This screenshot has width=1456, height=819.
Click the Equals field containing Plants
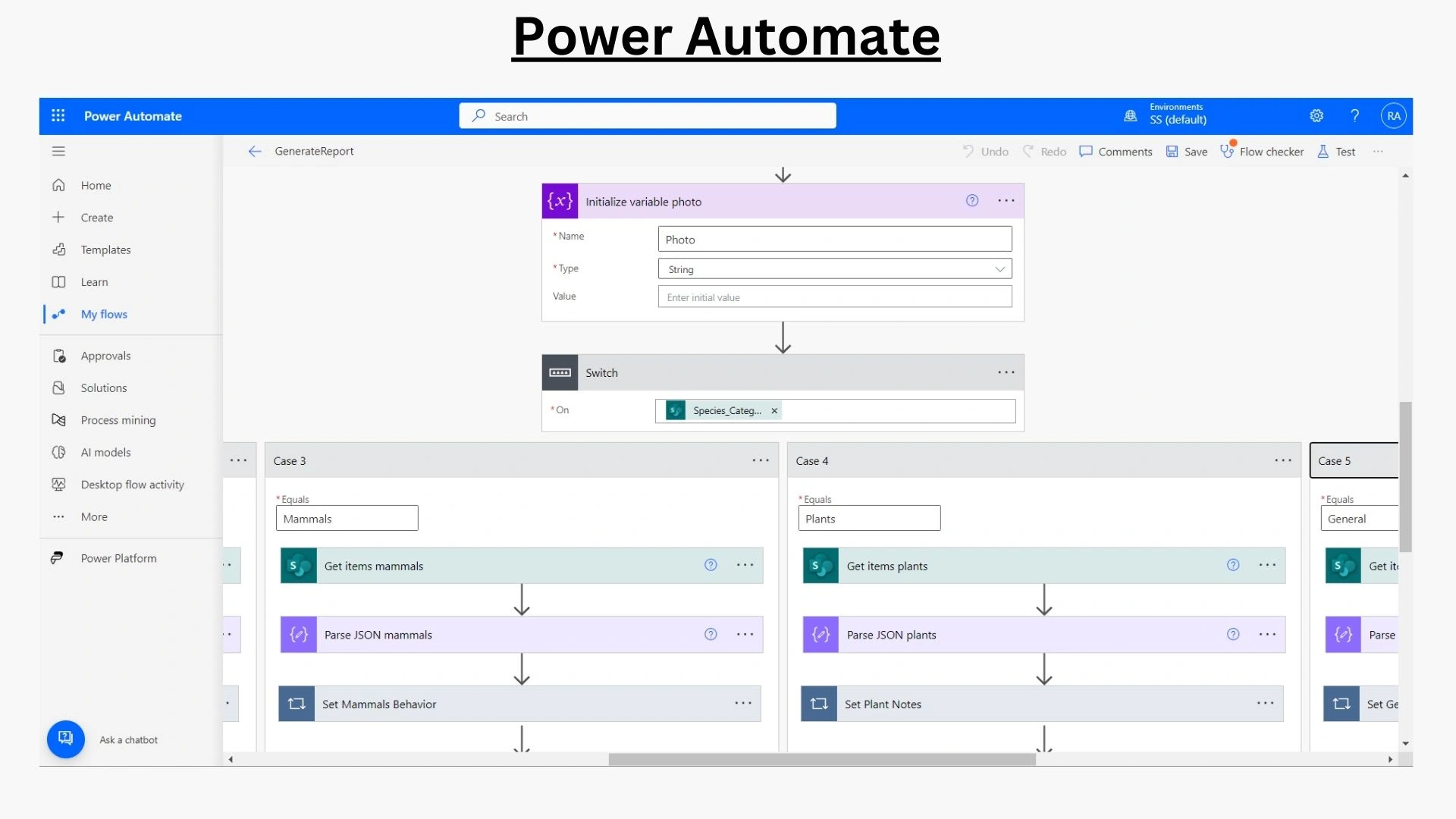click(869, 519)
